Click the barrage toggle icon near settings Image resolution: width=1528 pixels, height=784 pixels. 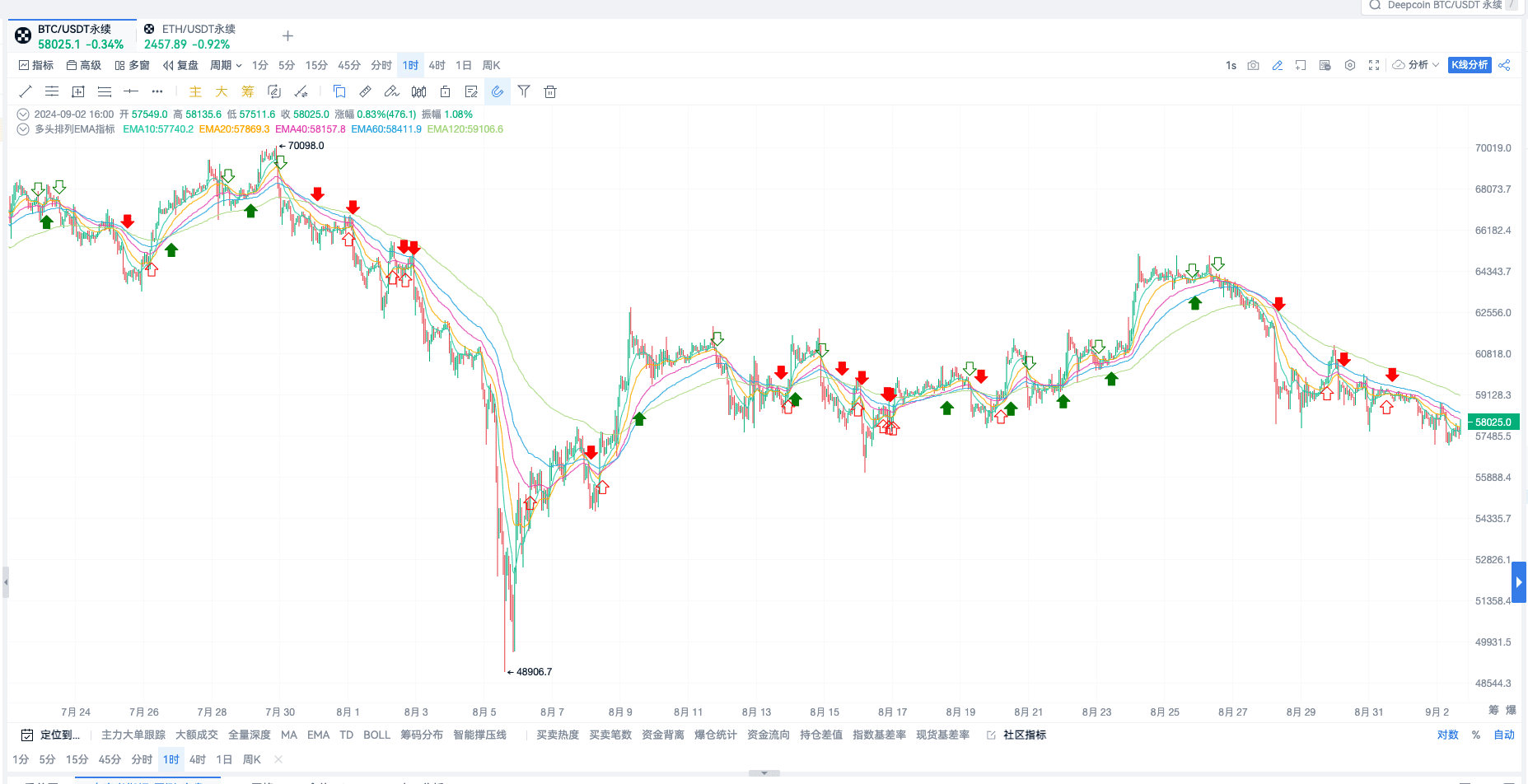1325,65
